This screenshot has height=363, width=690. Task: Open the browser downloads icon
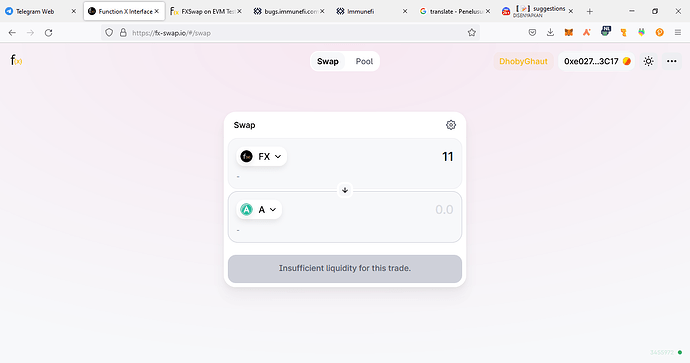[x=550, y=33]
